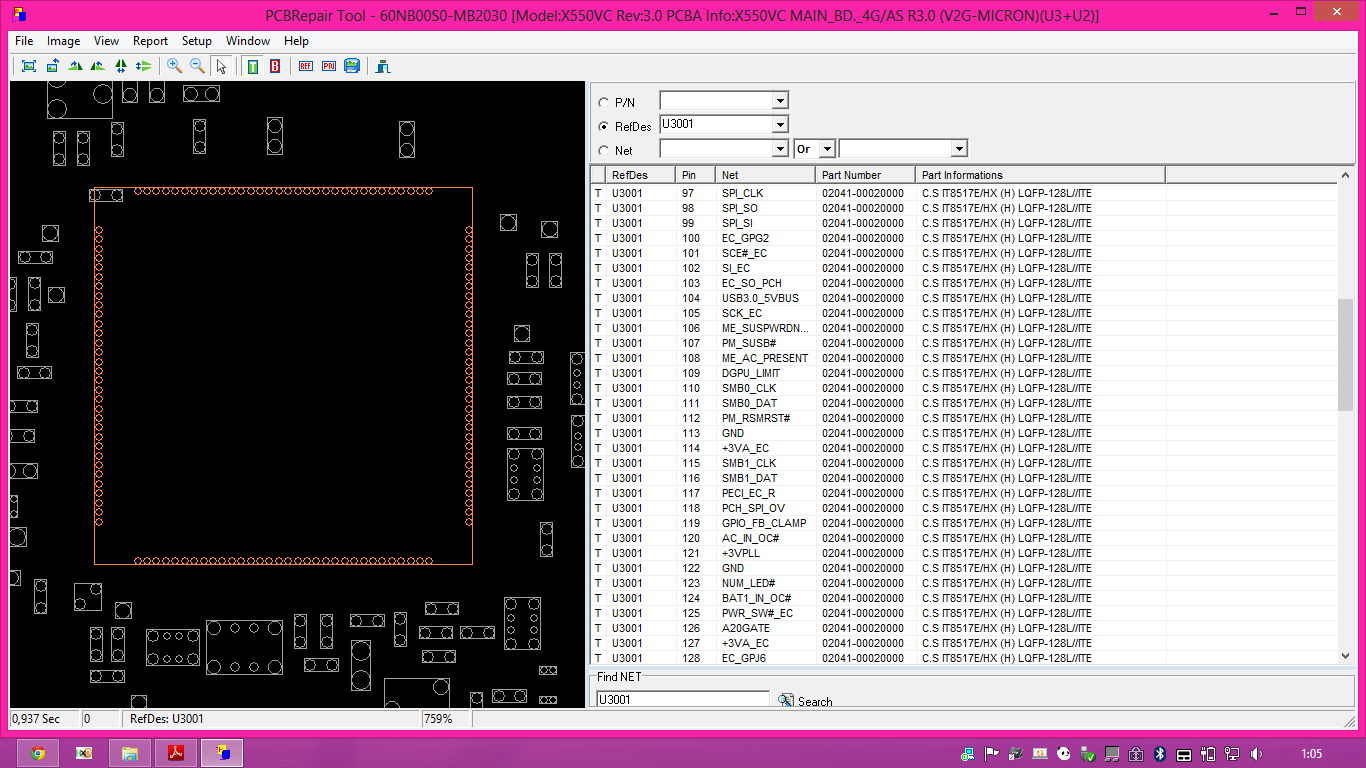
Task: Click the Part Number column header
Action: click(864, 175)
